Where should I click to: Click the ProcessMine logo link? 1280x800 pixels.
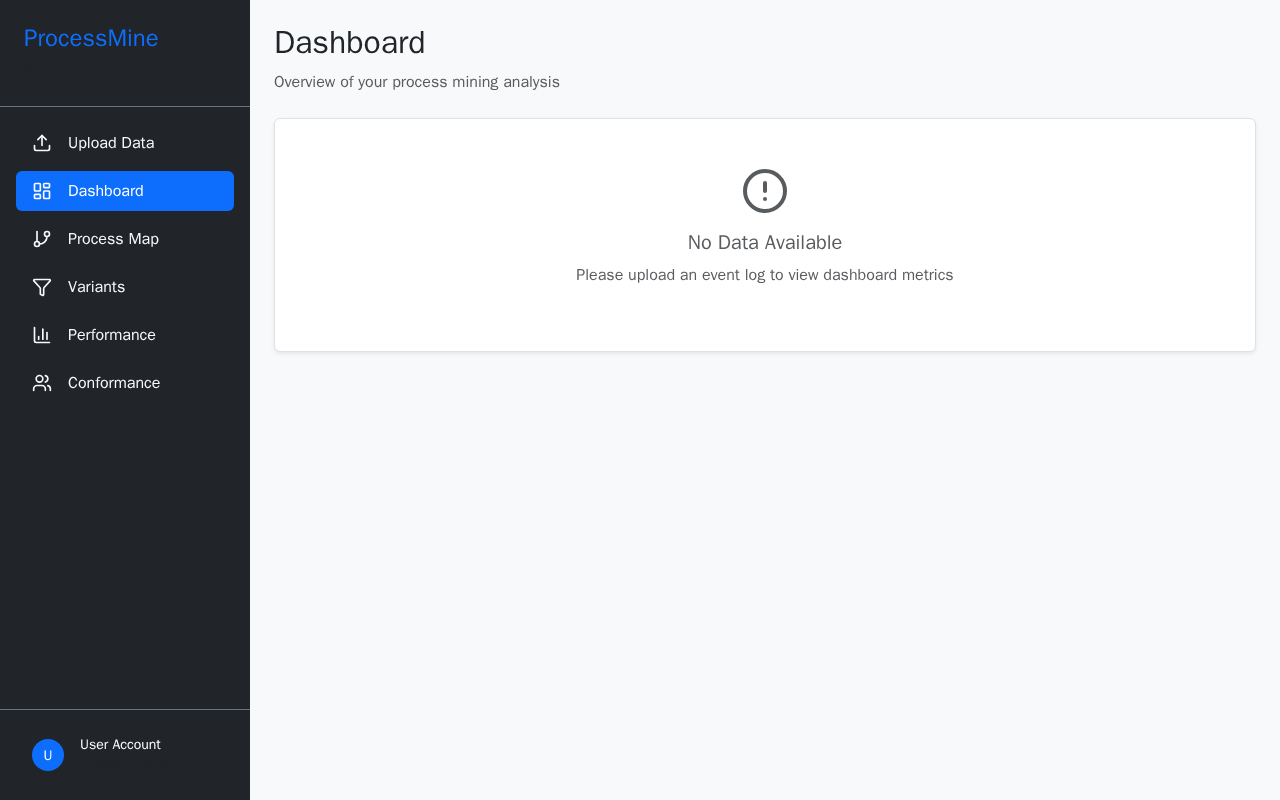91,38
